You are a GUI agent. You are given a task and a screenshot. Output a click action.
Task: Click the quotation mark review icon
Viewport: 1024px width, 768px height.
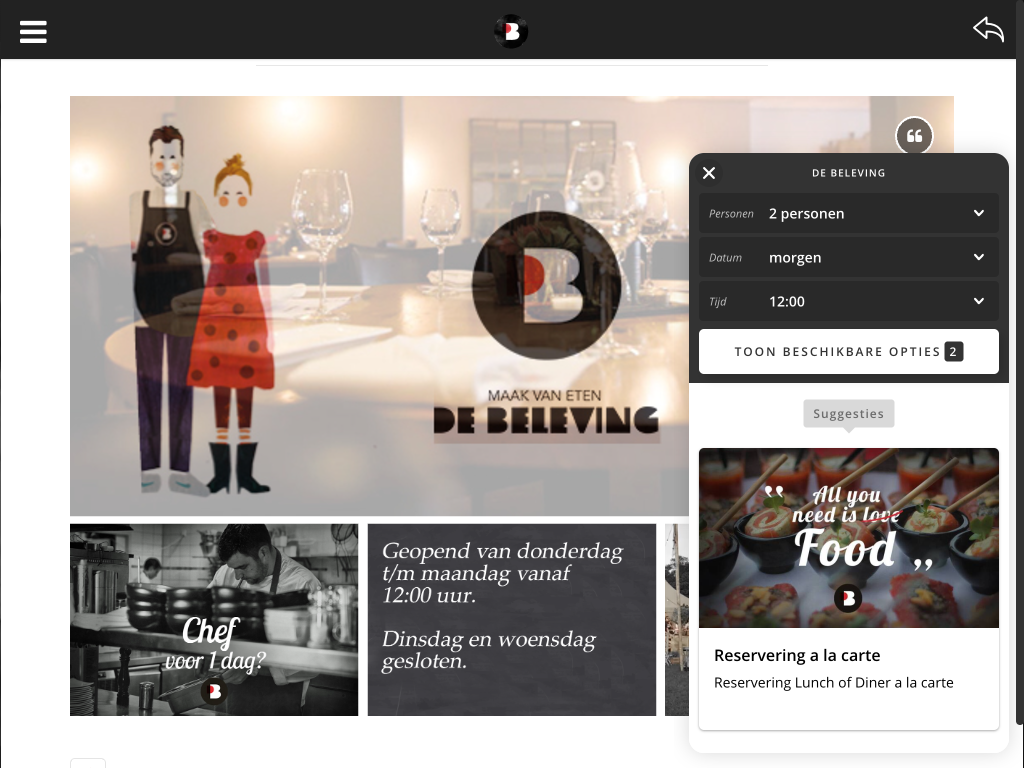(914, 136)
